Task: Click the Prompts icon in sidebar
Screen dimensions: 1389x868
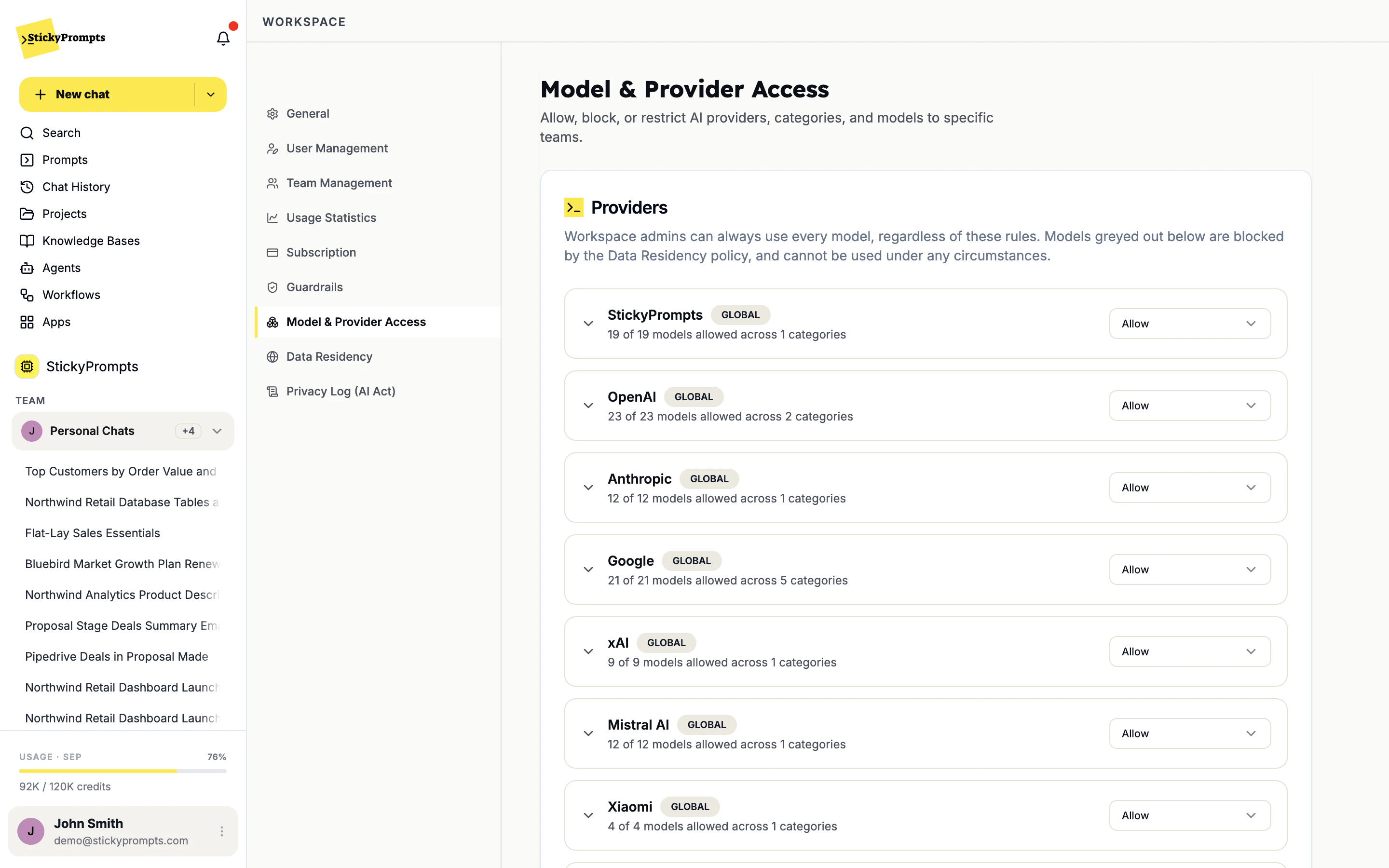Action: [x=27, y=160]
